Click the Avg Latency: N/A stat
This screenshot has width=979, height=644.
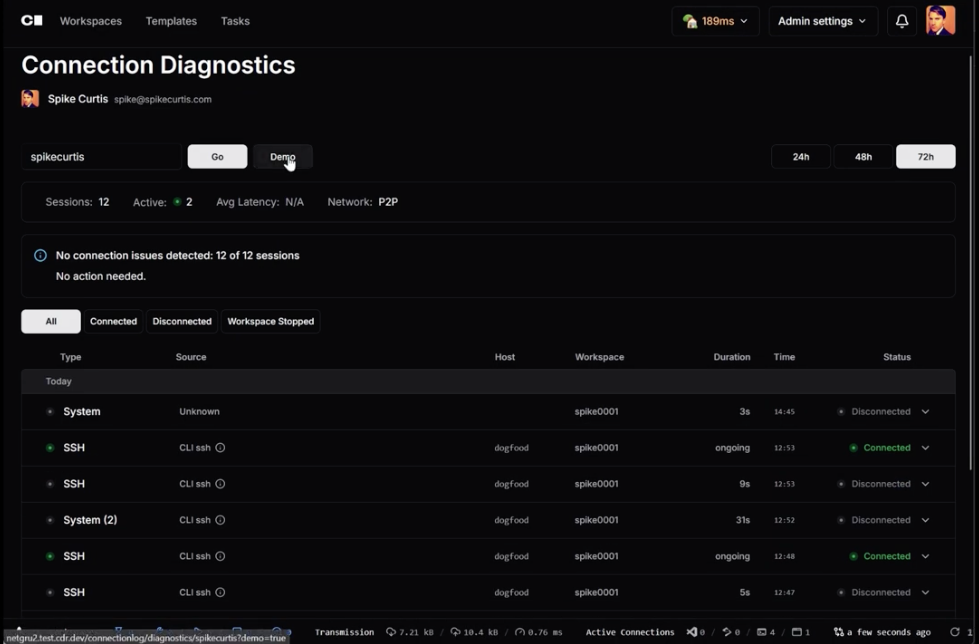coord(260,202)
